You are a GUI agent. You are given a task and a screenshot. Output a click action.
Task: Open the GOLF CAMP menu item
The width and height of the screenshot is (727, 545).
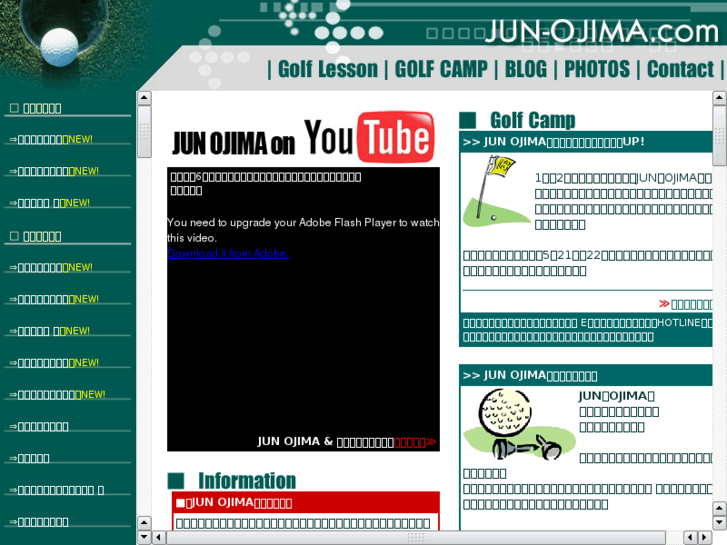click(x=441, y=70)
